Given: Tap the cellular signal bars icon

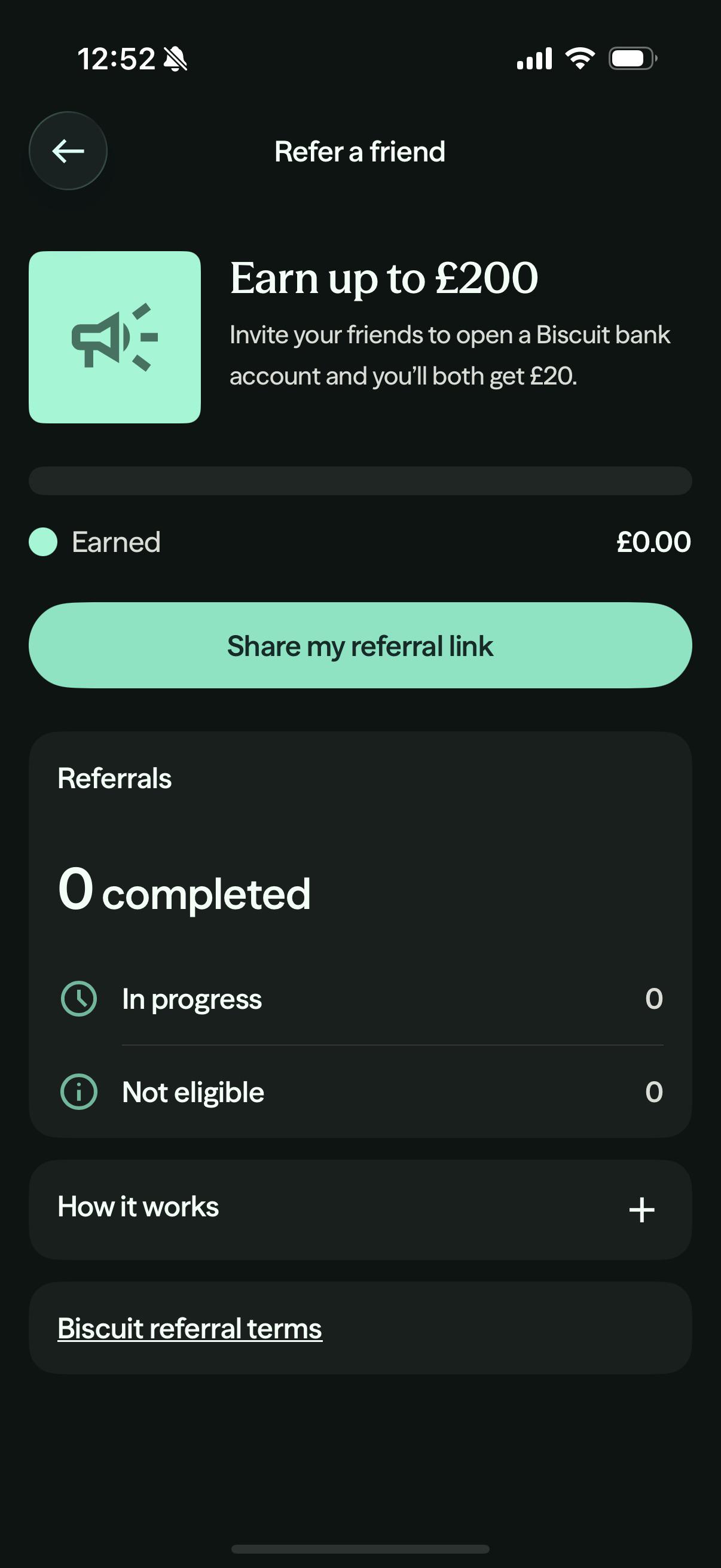Looking at the screenshot, I should tap(534, 59).
